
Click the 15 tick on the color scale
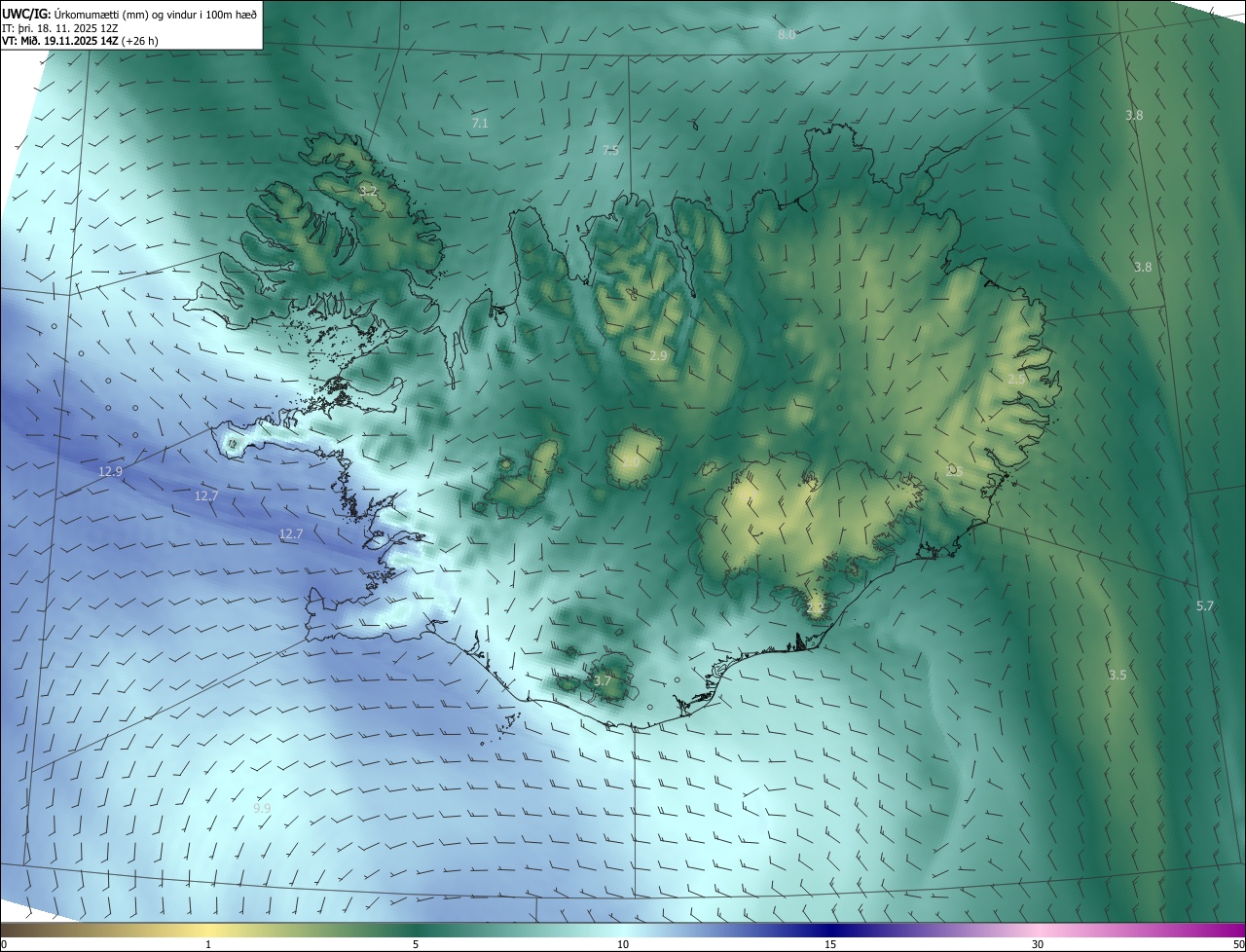[830, 944]
